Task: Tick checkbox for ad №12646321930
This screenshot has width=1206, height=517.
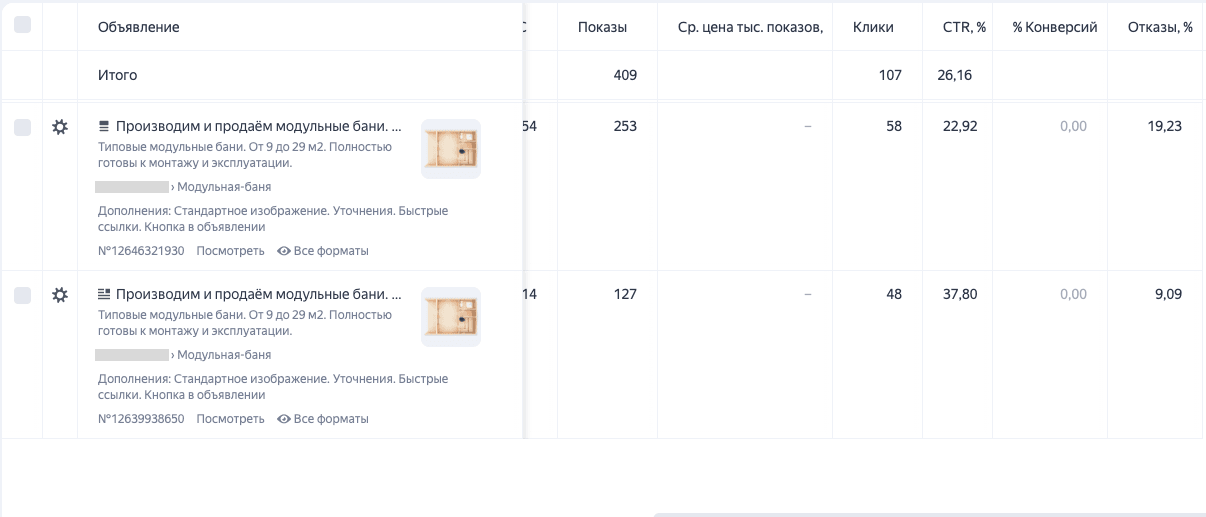Action: point(22,127)
